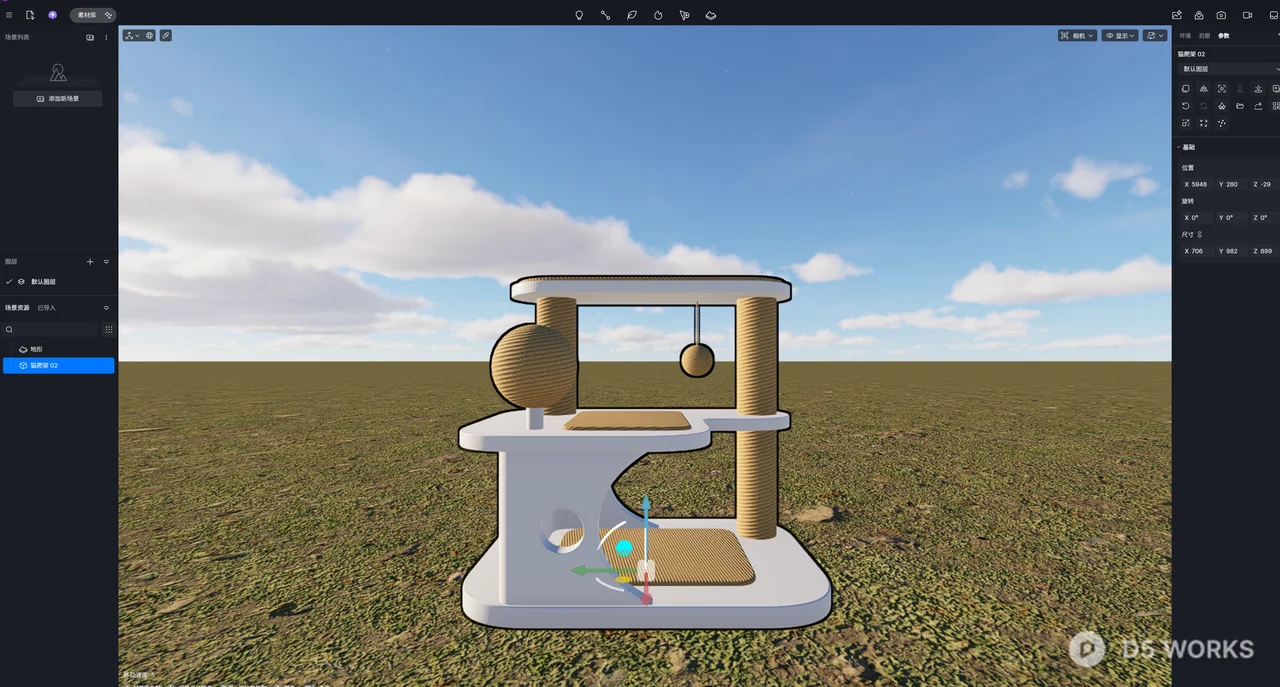Select the cursor selection tool

pyautogui.click(x=684, y=15)
